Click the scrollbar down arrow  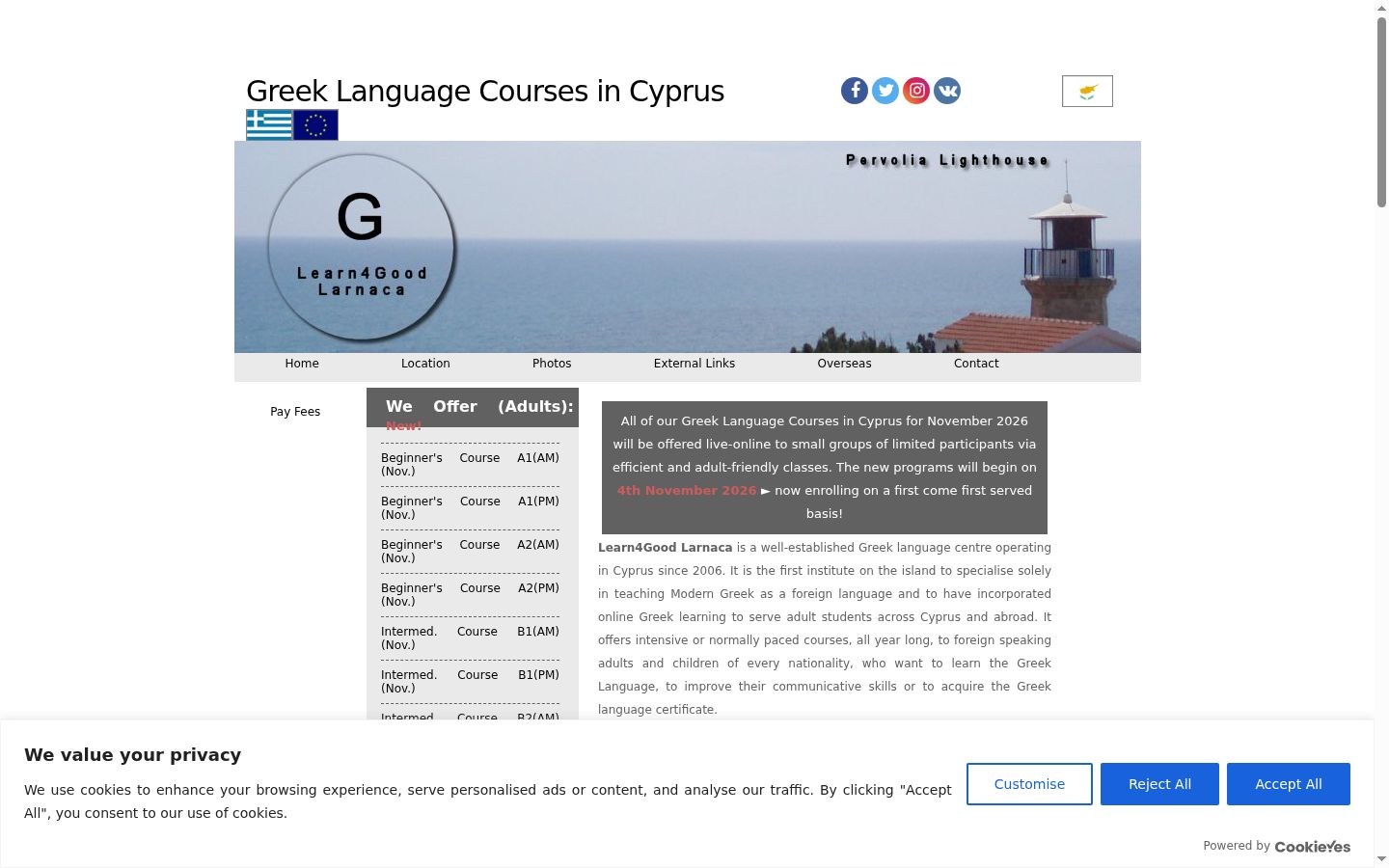(1381, 859)
